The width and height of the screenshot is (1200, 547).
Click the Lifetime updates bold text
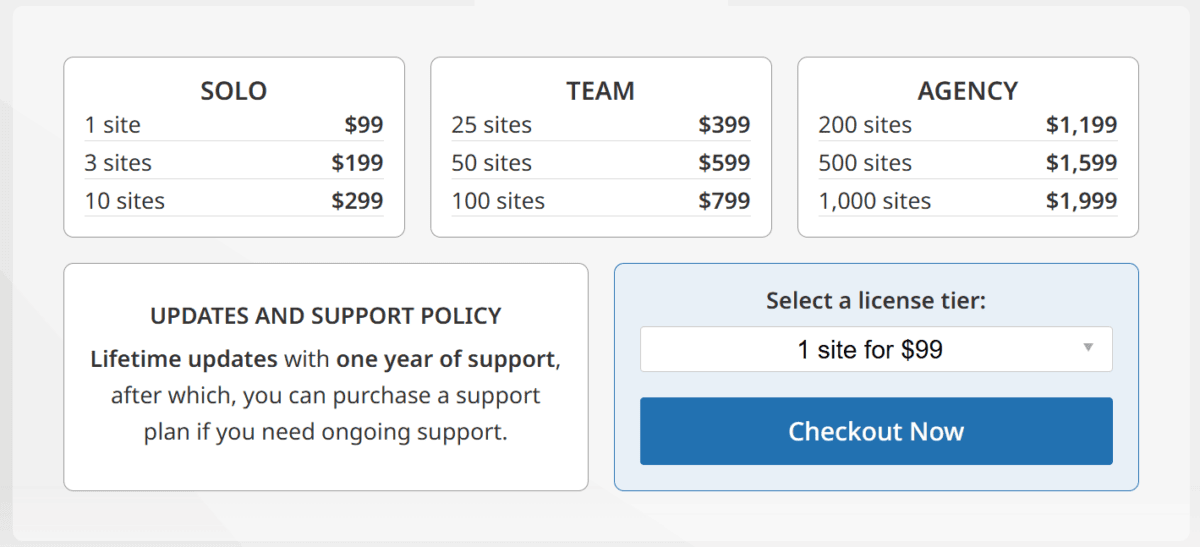(x=183, y=359)
